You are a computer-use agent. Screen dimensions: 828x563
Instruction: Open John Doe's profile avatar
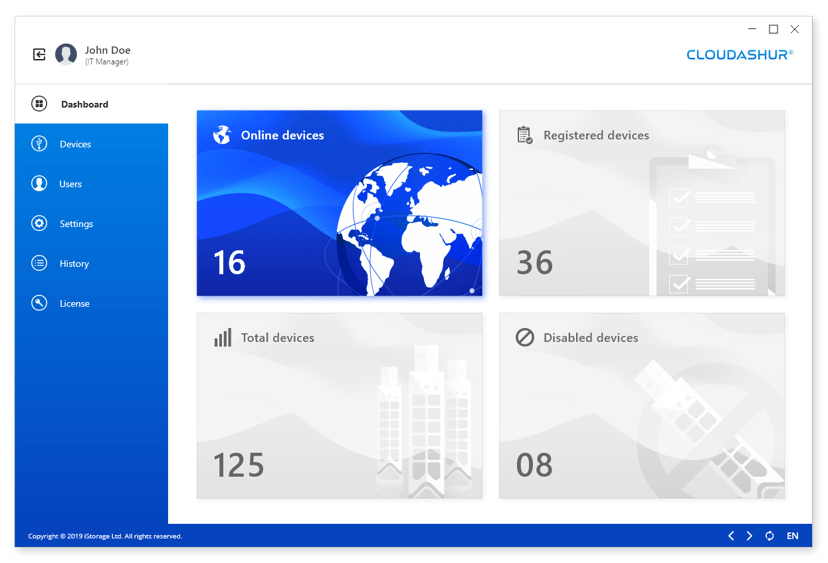pos(66,55)
